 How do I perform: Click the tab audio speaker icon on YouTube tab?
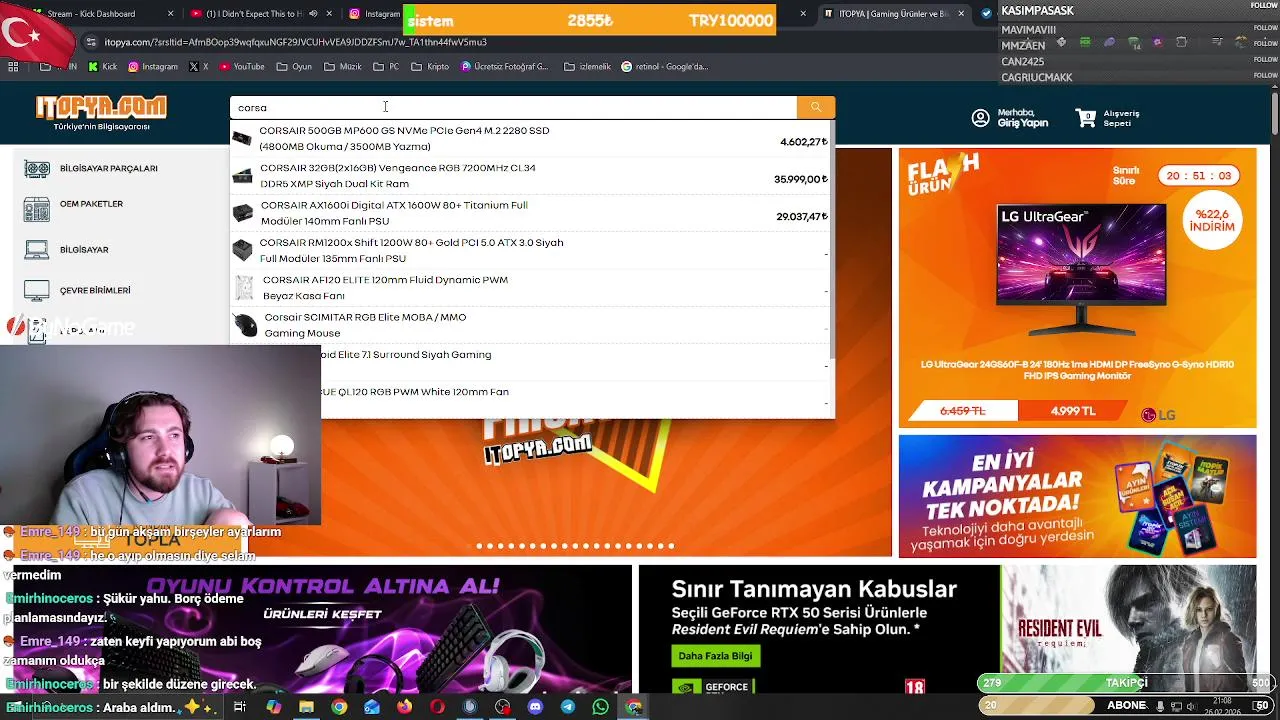point(313,14)
